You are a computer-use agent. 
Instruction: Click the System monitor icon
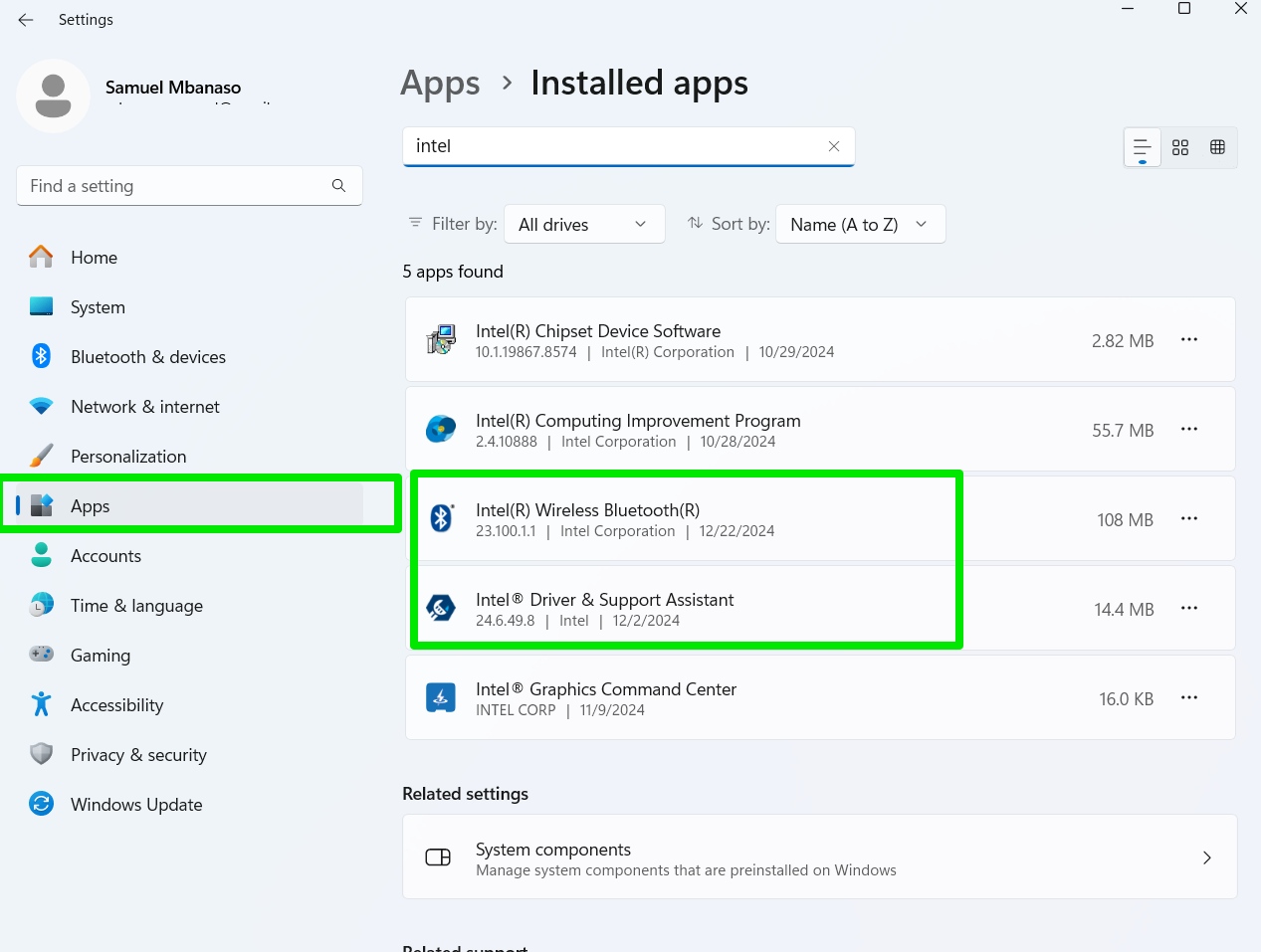(x=41, y=306)
